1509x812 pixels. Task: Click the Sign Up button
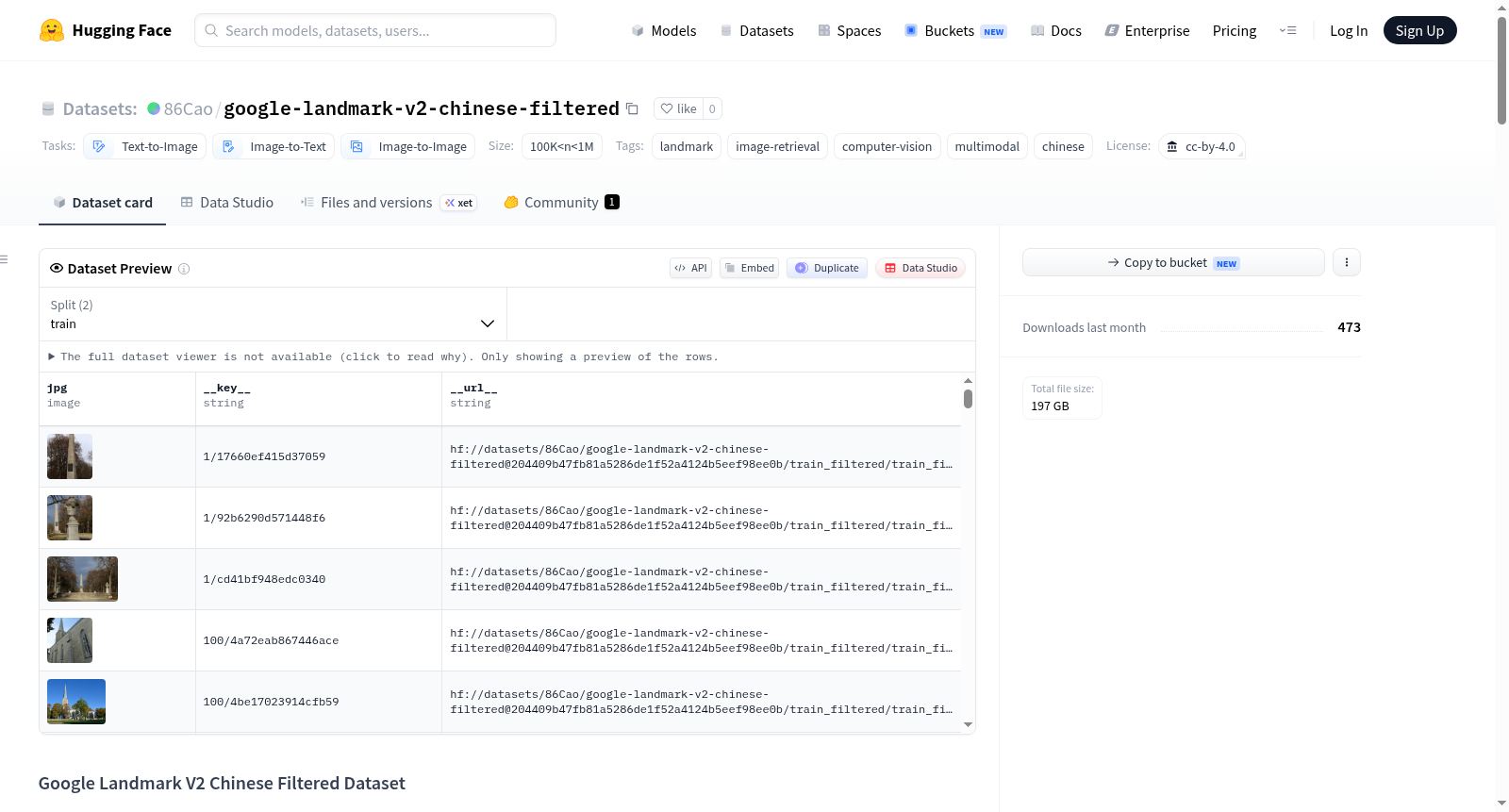tap(1419, 30)
